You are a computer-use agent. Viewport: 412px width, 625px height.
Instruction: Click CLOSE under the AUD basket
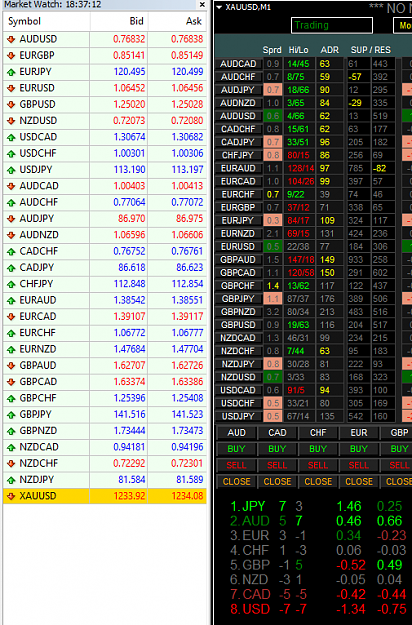click(237, 482)
